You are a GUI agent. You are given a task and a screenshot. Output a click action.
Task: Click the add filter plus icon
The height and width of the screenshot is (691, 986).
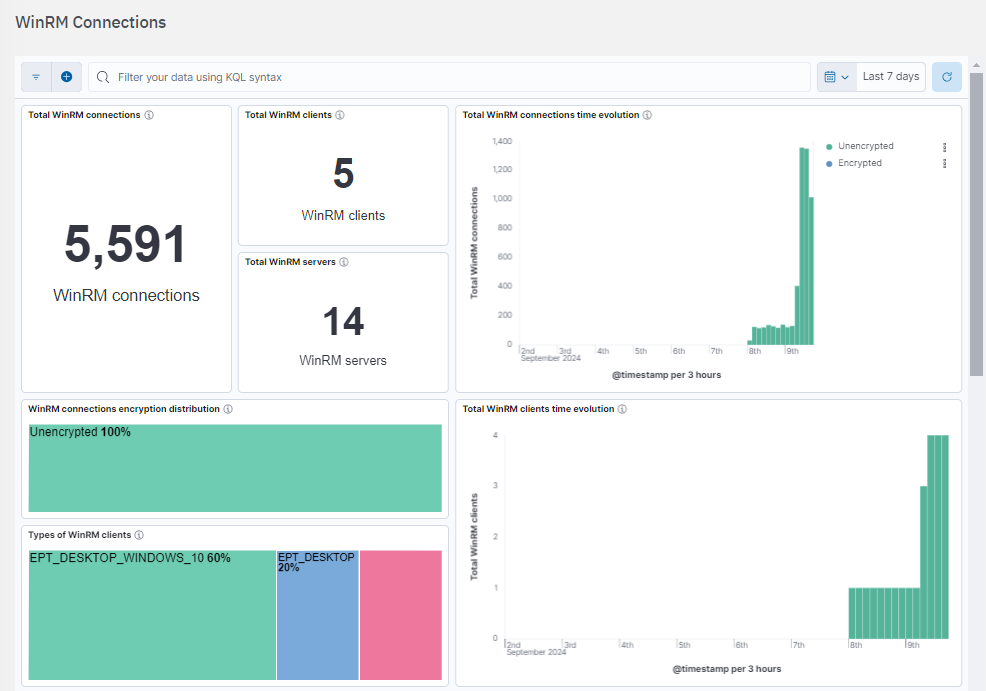point(66,77)
